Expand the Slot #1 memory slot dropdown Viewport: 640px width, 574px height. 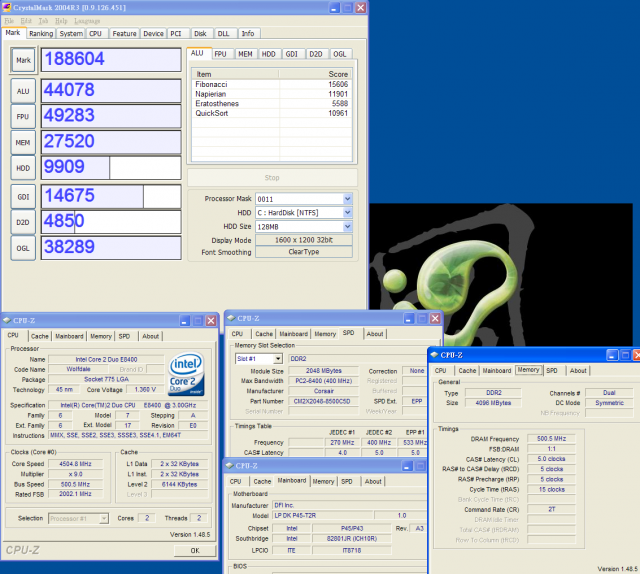click(x=278, y=359)
